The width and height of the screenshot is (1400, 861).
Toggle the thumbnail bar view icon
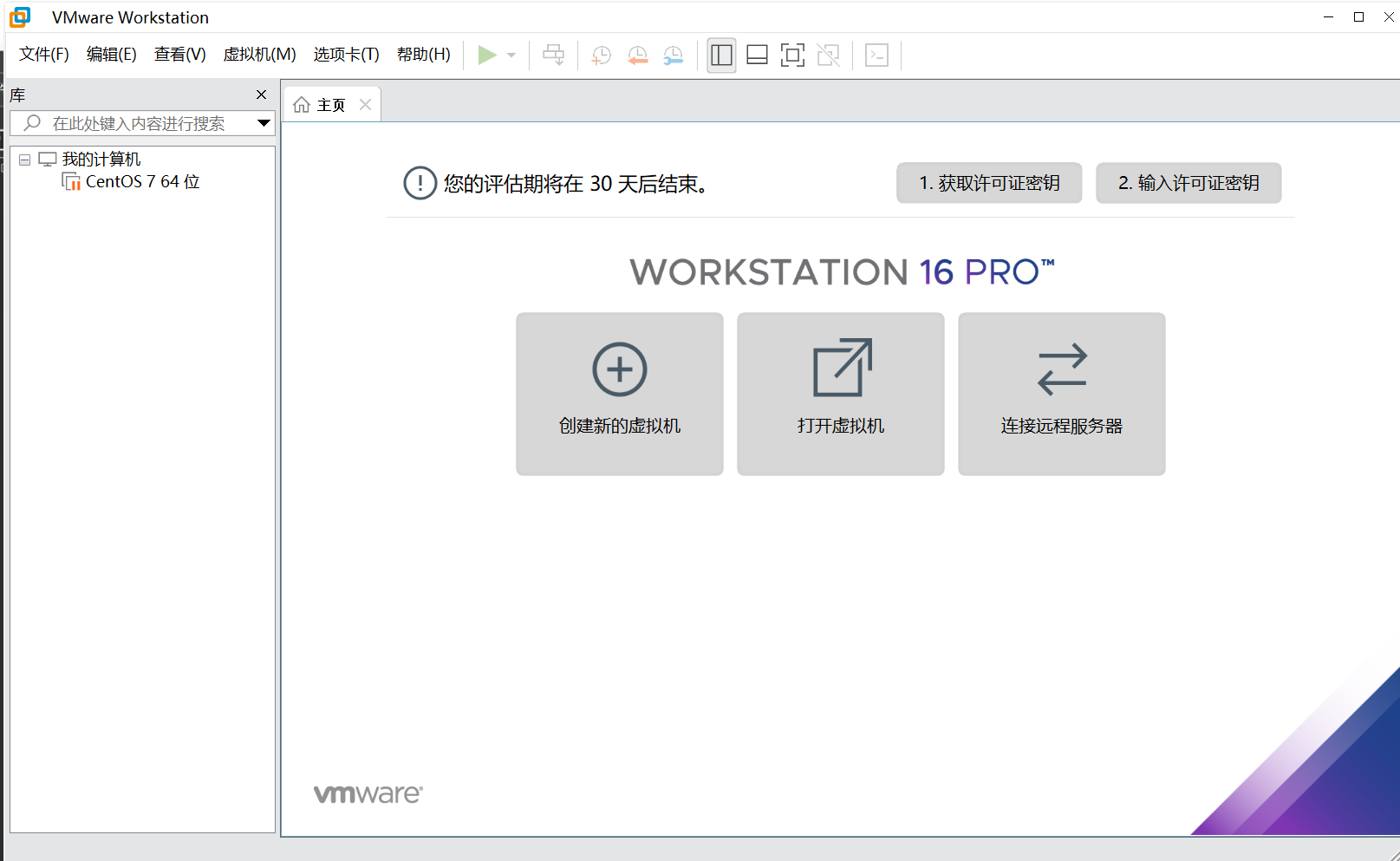[757, 55]
